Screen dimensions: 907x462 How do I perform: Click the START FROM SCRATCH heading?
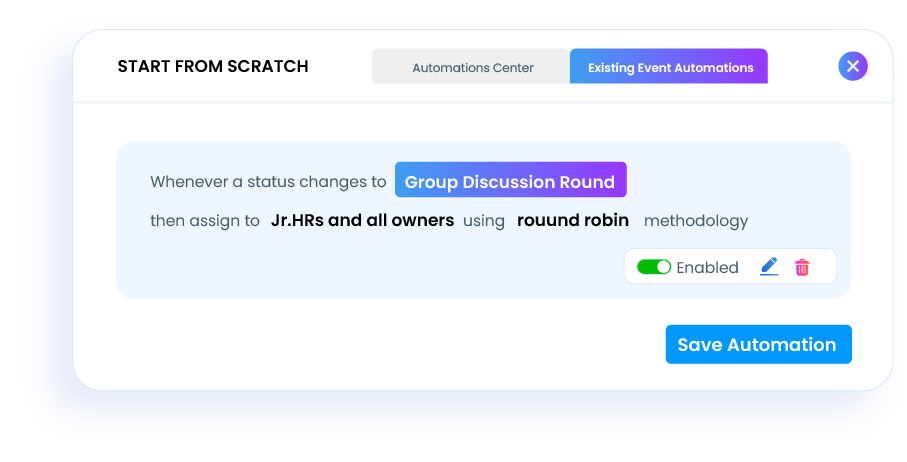point(213,66)
